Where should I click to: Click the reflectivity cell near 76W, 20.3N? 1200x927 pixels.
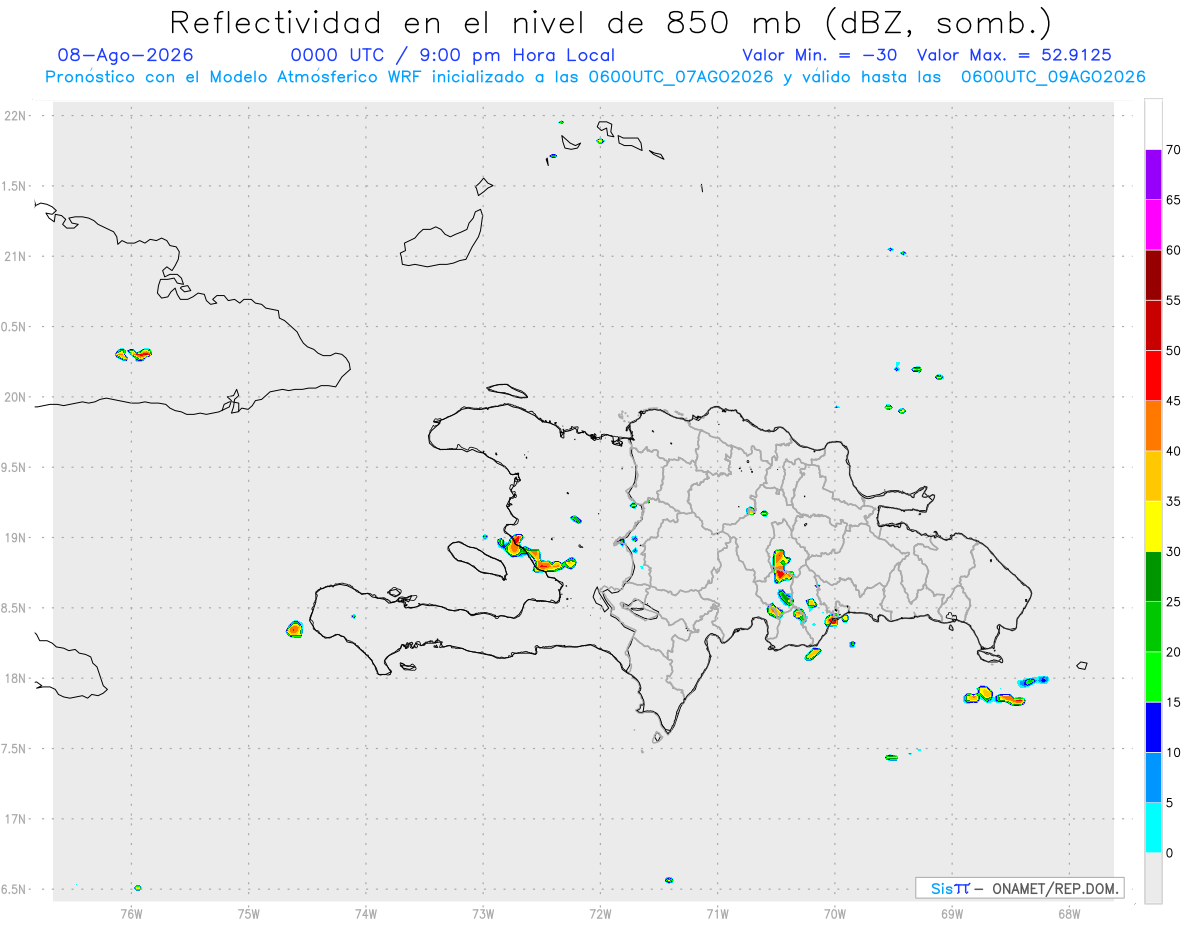coord(134,354)
